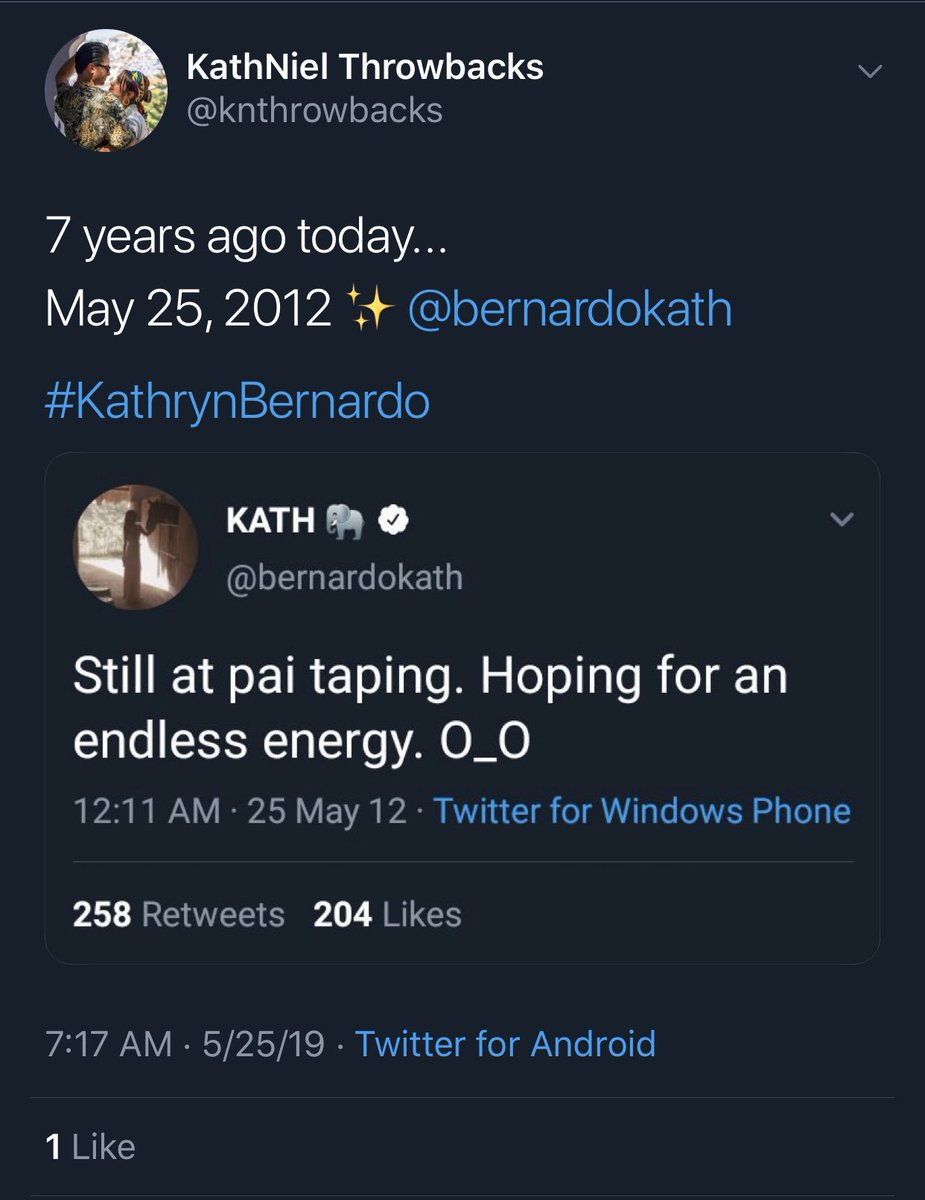Open @bernardokath handle under KATH name
The width and height of the screenshot is (925, 1200).
tap(345, 577)
